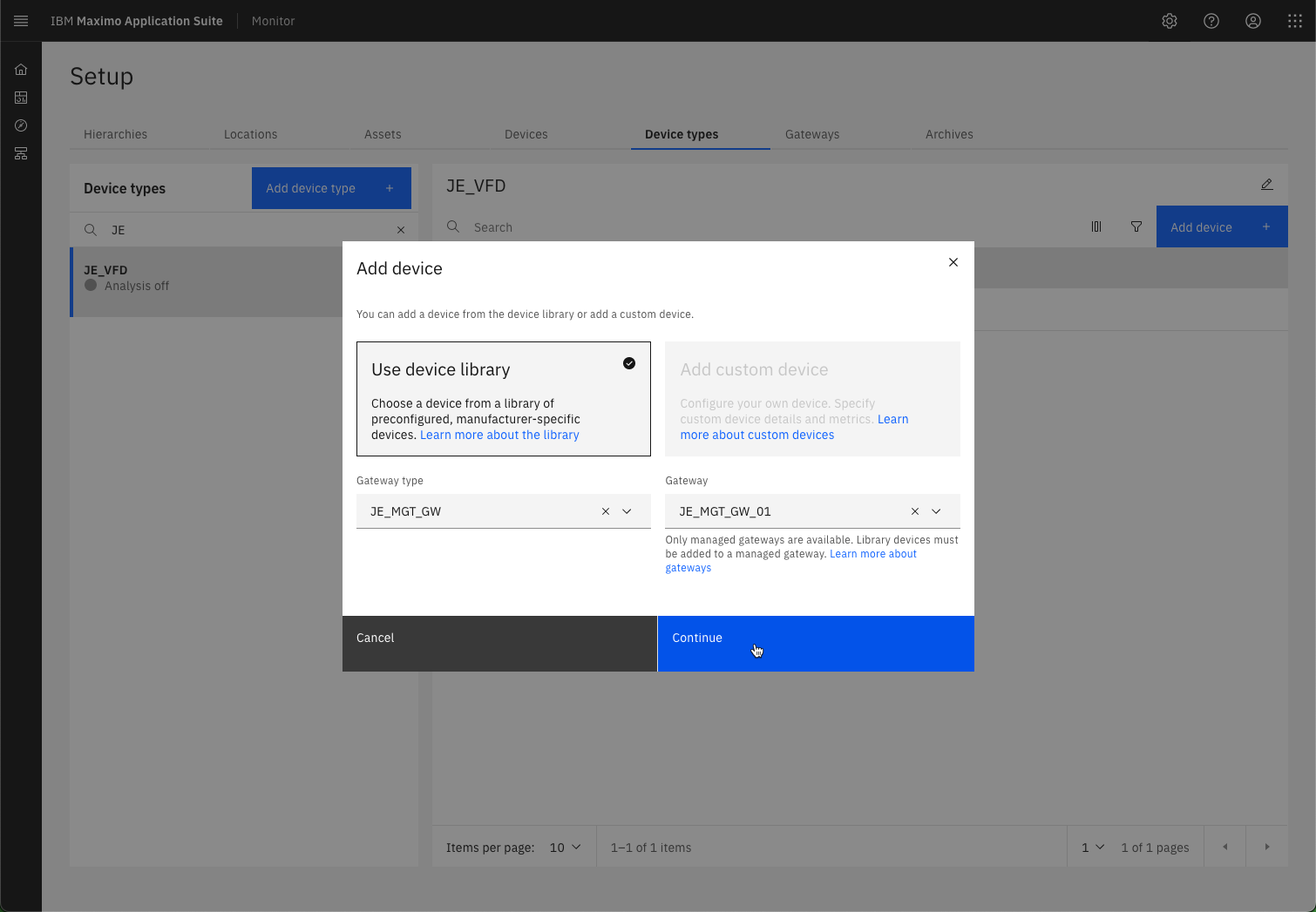Image resolution: width=1316 pixels, height=912 pixels.
Task: Clear the JE device type search
Action: [401, 230]
